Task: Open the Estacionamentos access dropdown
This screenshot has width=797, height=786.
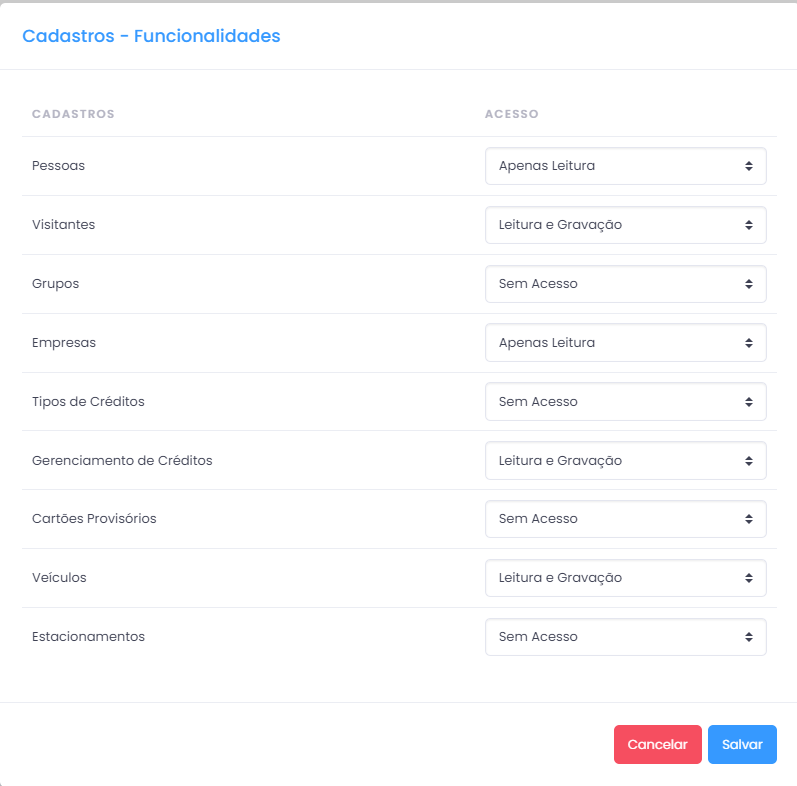Action: coord(626,637)
